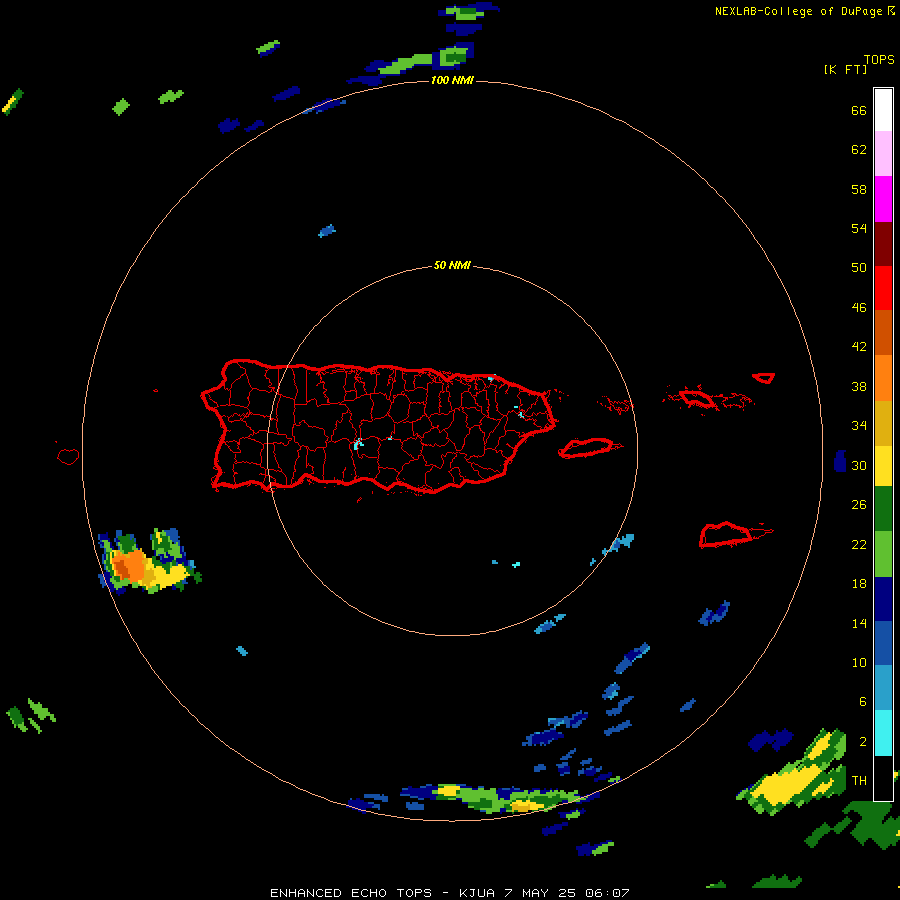
Task: Click the "TH" legend label
Action: click(859, 781)
